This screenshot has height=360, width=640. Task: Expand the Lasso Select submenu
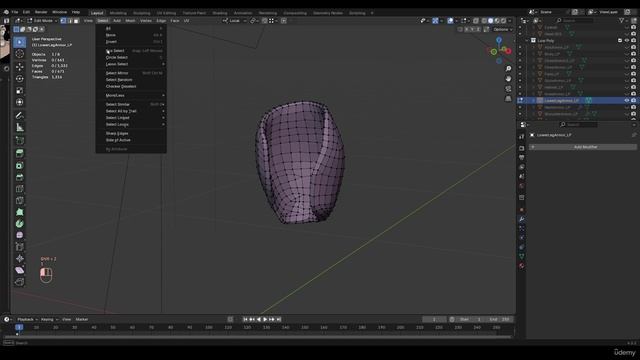click(x=131, y=64)
